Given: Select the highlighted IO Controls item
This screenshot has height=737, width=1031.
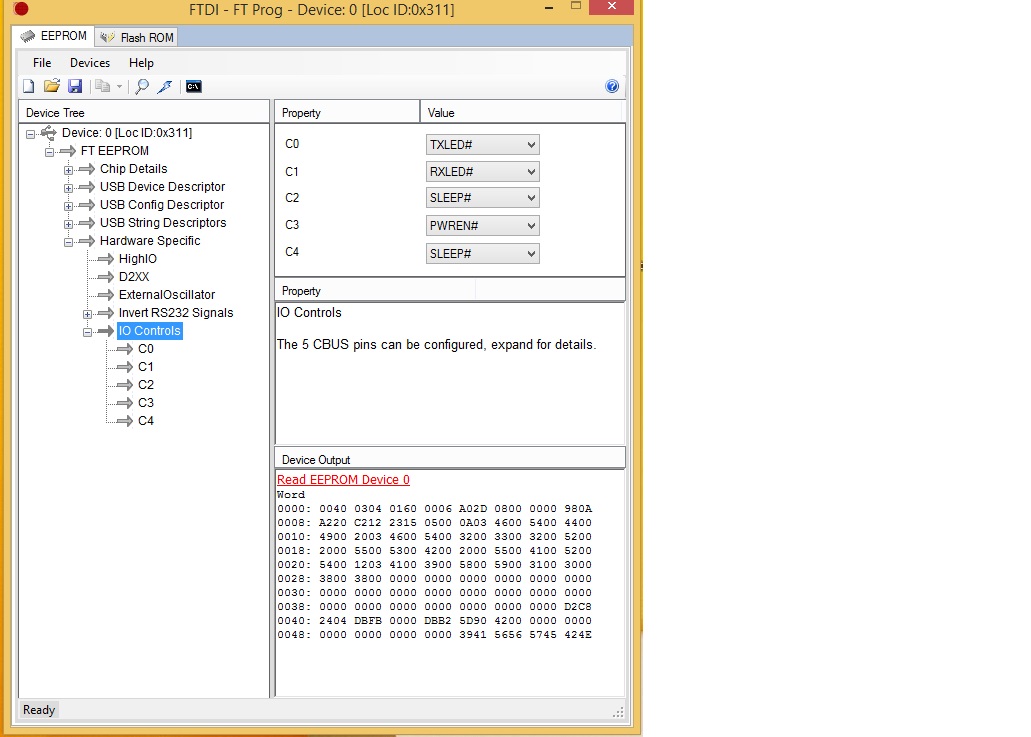Looking at the screenshot, I should coord(149,331).
